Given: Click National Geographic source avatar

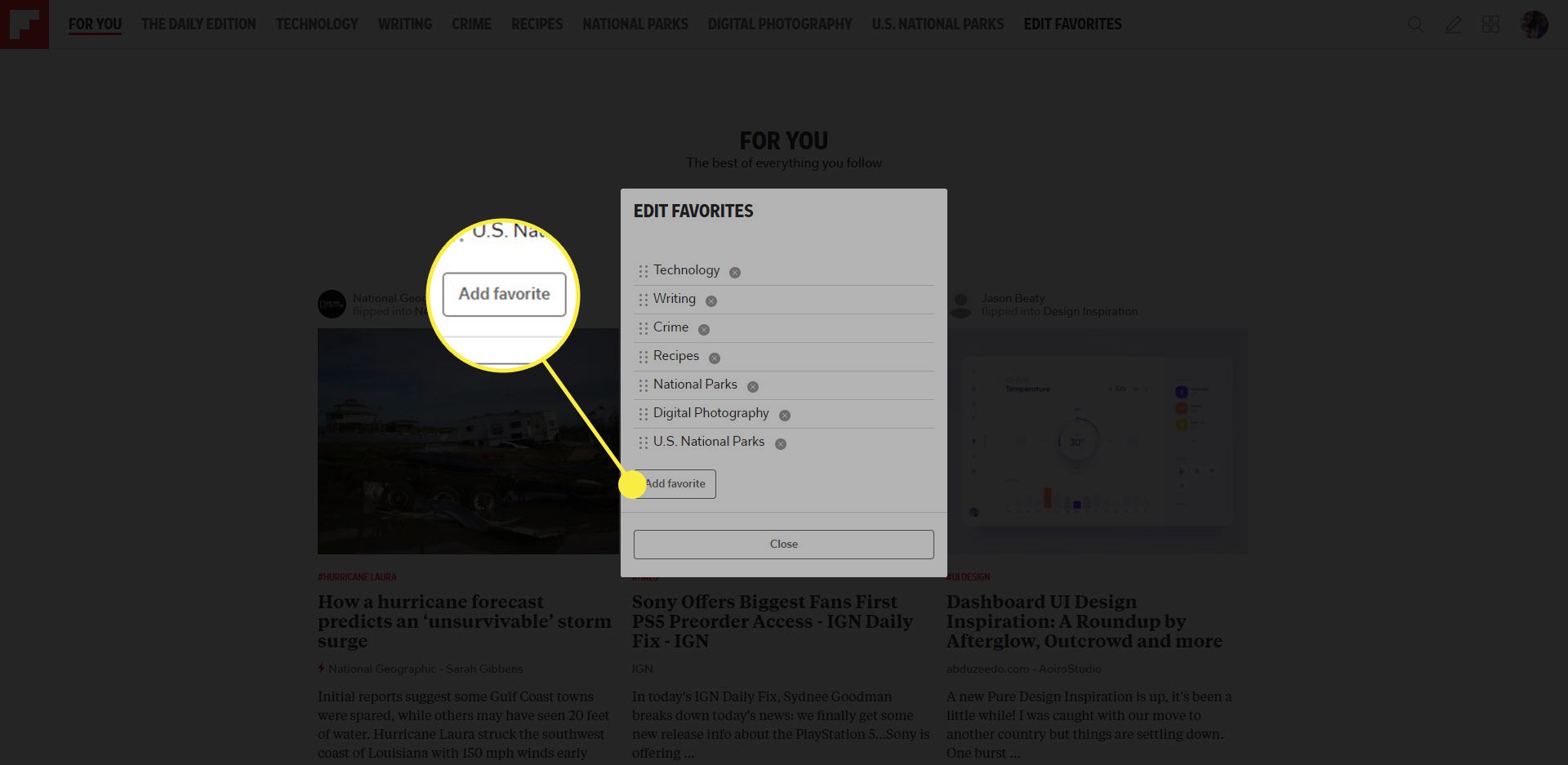Looking at the screenshot, I should click(332, 305).
